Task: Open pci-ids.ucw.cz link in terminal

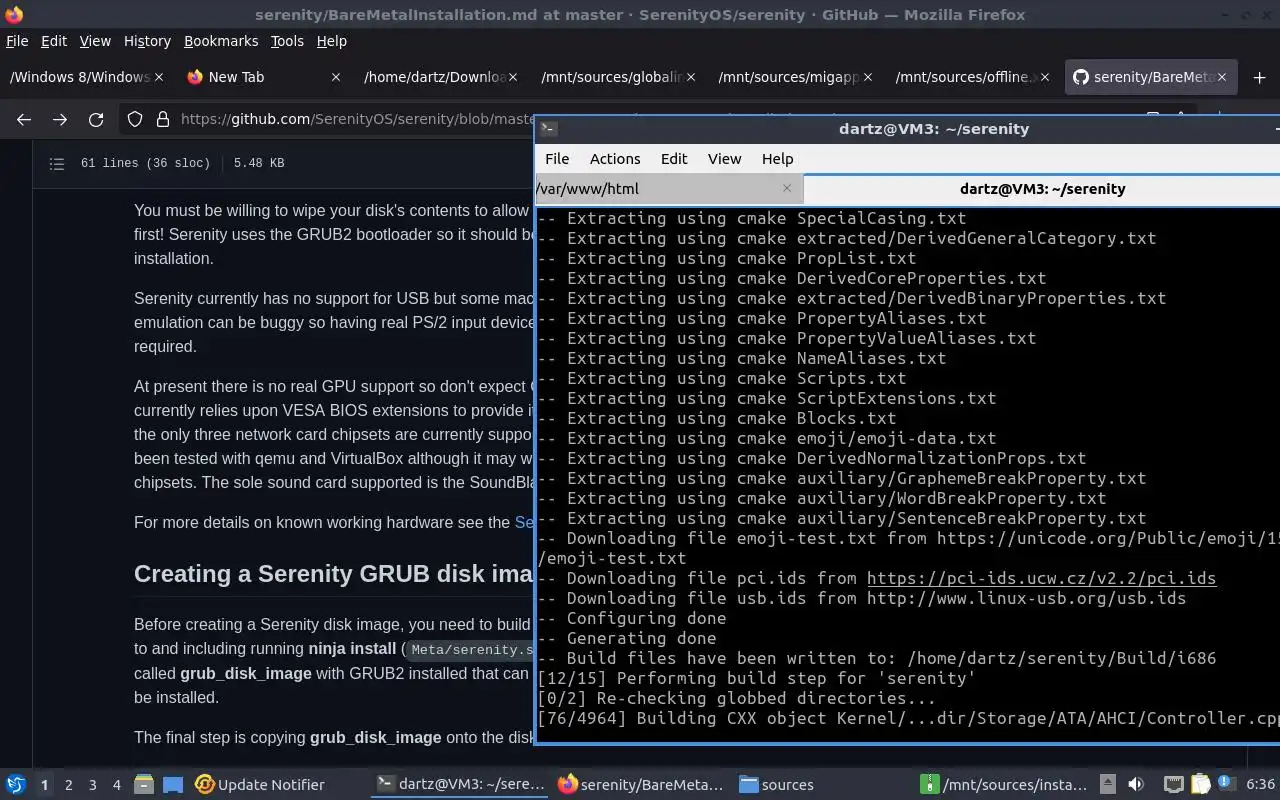Action: tap(1041, 578)
